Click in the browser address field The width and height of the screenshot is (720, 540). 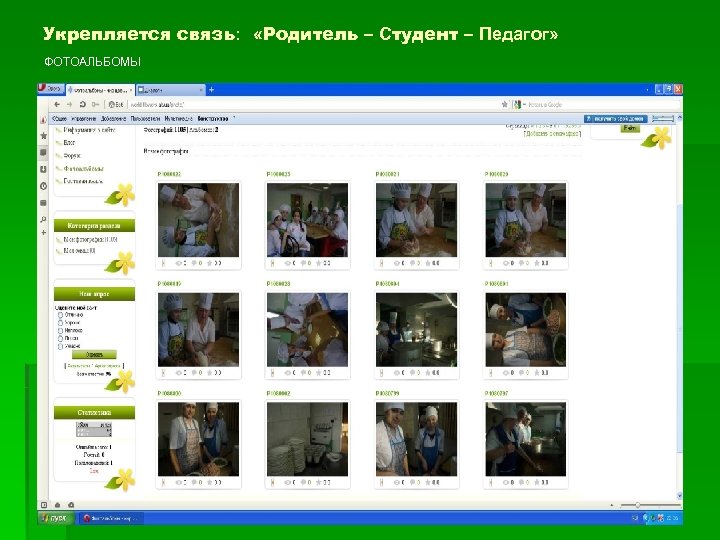[x=312, y=105]
